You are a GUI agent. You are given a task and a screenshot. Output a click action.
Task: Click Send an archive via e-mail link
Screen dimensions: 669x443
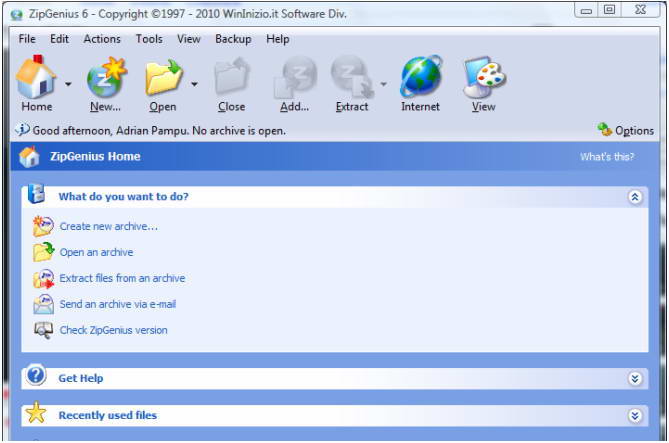tap(118, 304)
